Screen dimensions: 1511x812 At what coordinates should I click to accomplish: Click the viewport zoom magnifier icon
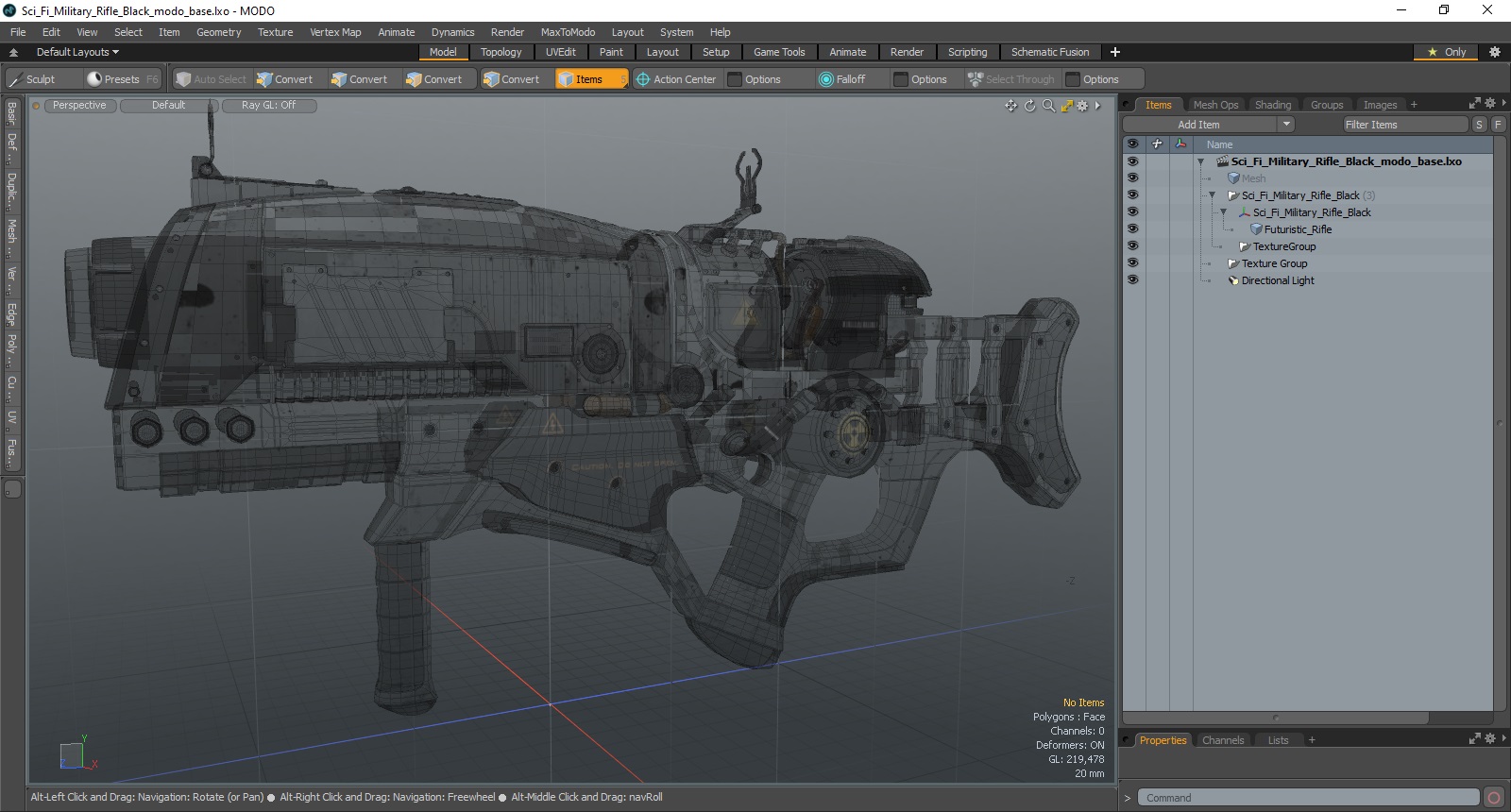pos(1048,106)
